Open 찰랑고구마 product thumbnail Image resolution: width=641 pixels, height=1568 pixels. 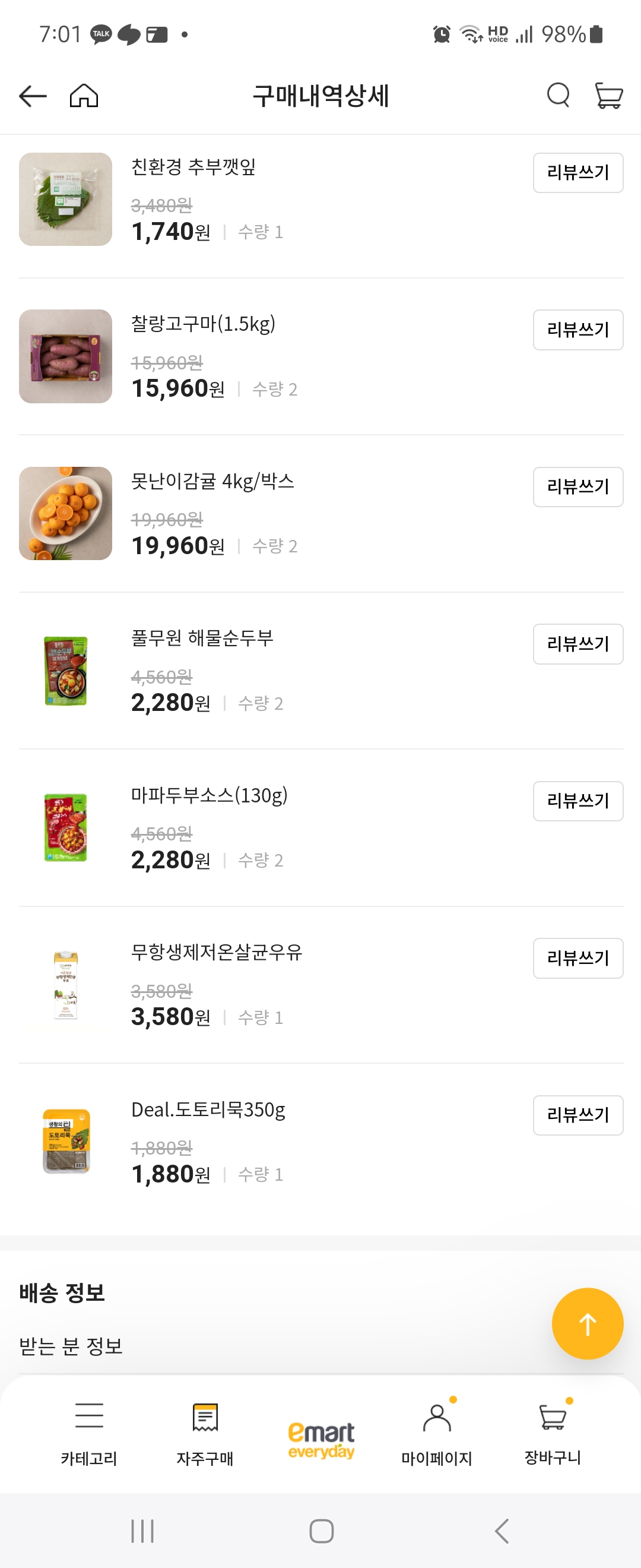[x=66, y=356]
